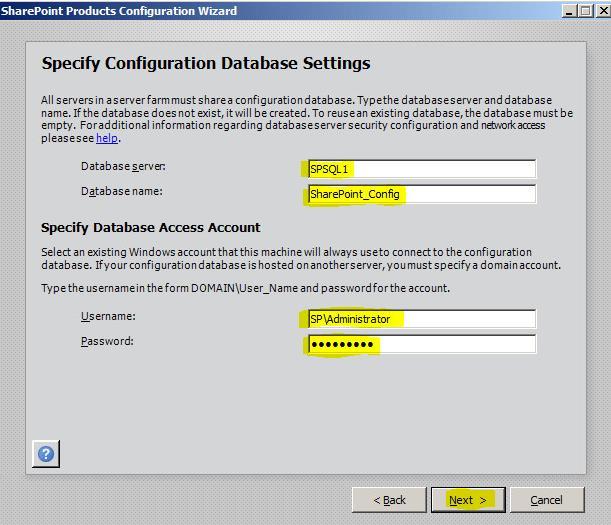
Task: Proceed by clicking the Next button
Action: tap(468, 500)
